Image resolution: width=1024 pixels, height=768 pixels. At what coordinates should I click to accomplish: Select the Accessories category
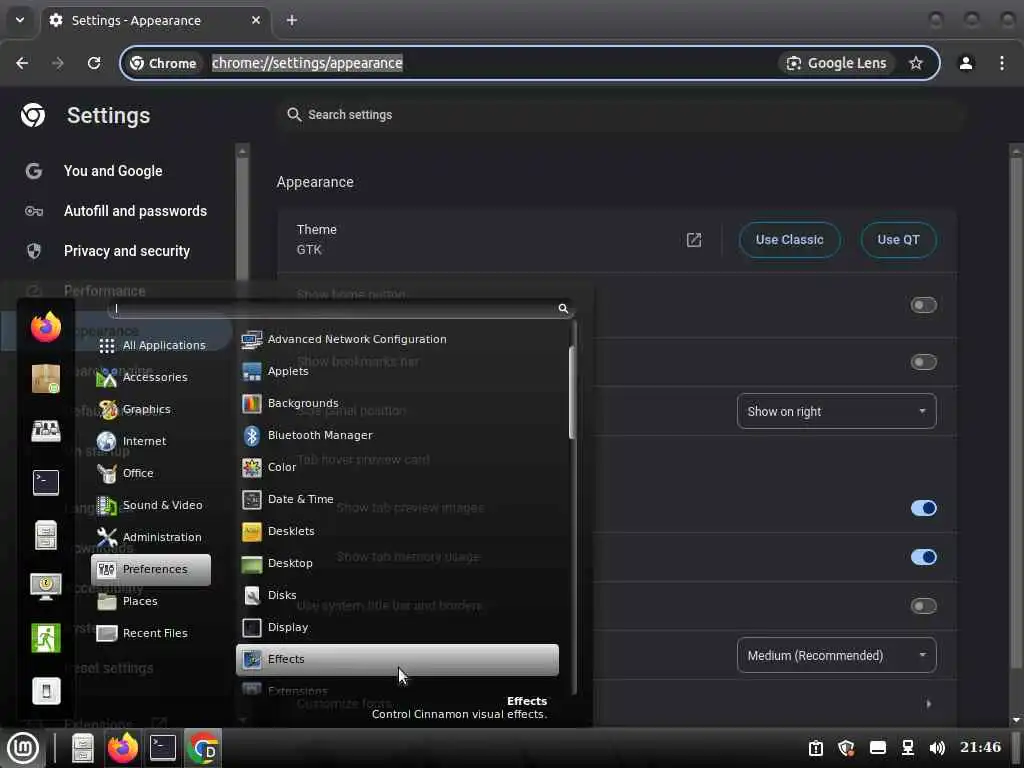pos(152,377)
